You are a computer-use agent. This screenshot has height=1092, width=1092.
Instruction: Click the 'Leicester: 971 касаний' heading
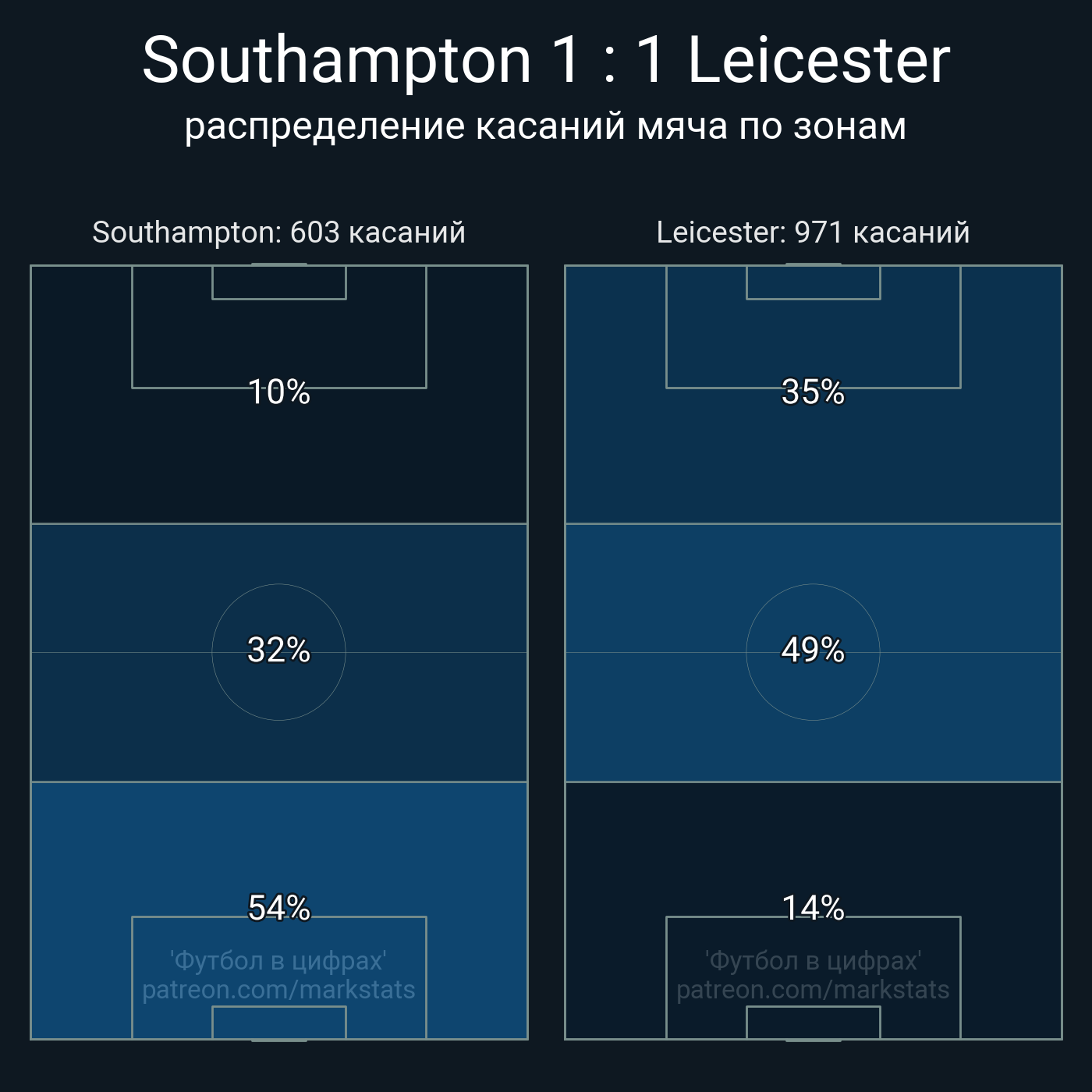pyautogui.click(x=813, y=232)
